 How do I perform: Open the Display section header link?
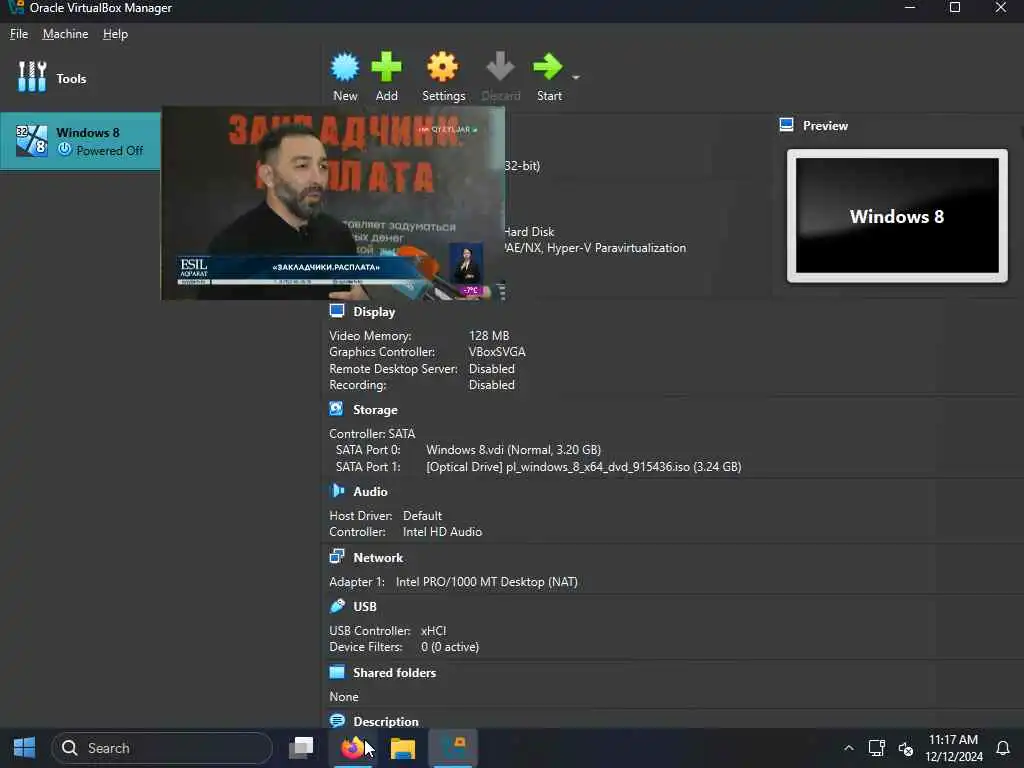[374, 312]
